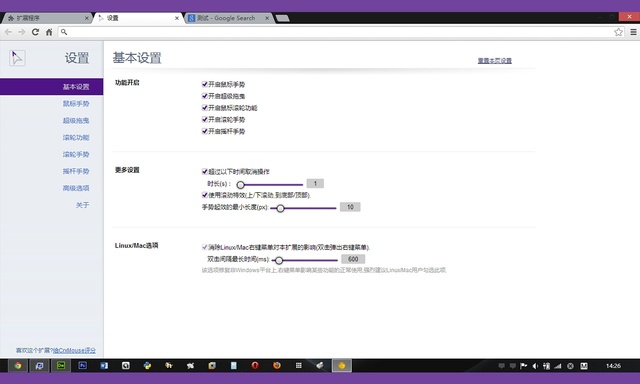This screenshot has height=384, width=640.
Task: Open Opera browser from the taskbar
Action: point(255,366)
